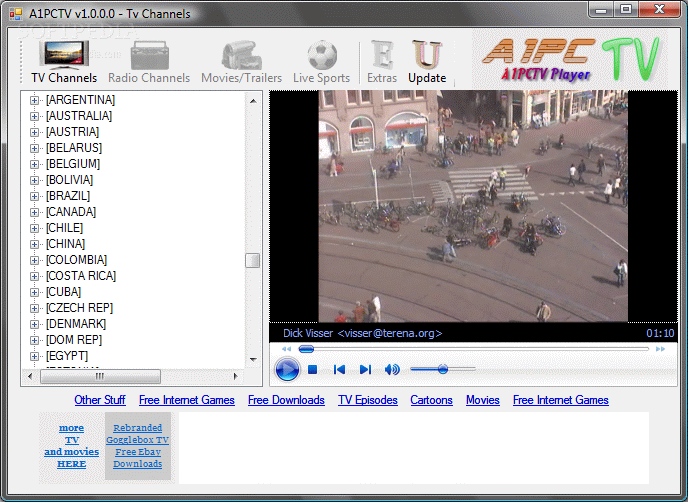Open the Other Stuff link

[100, 400]
